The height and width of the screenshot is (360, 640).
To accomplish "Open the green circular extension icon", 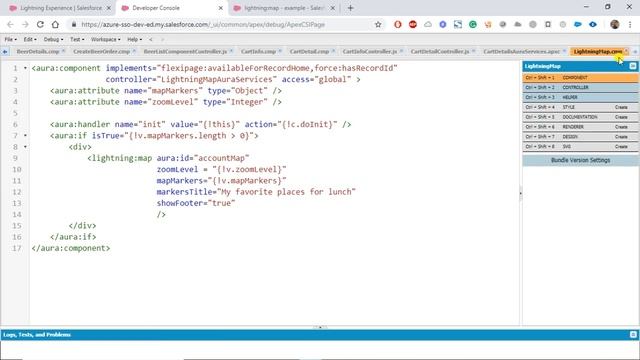I will 473,24.
